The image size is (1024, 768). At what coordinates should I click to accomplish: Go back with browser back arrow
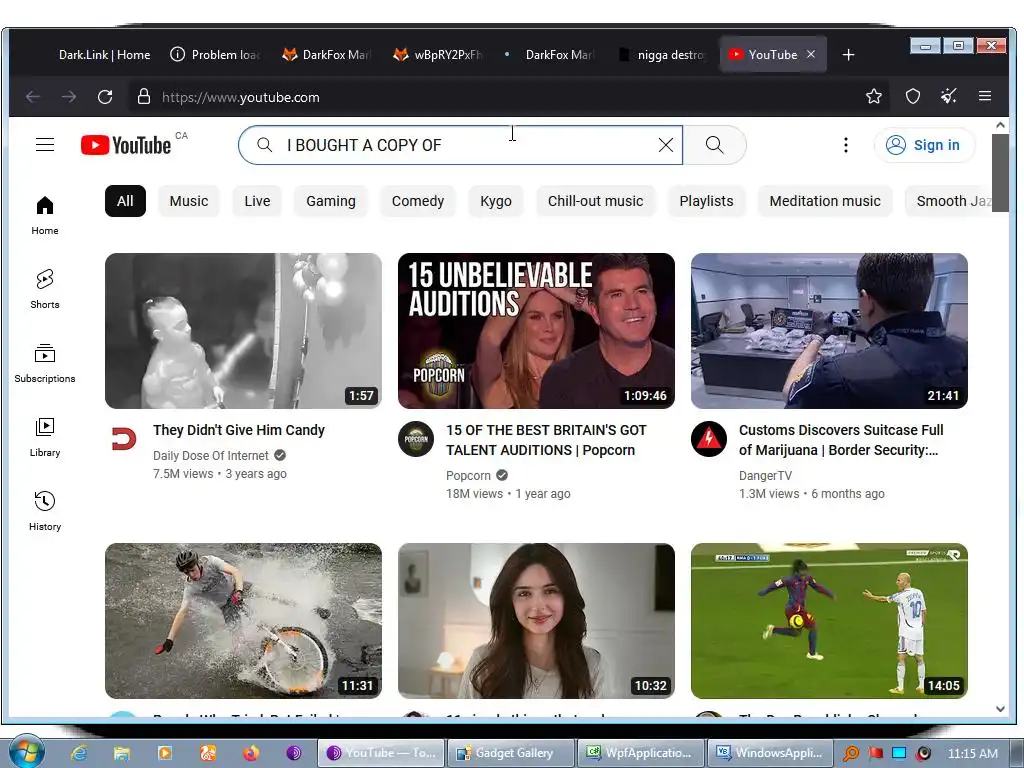33,97
